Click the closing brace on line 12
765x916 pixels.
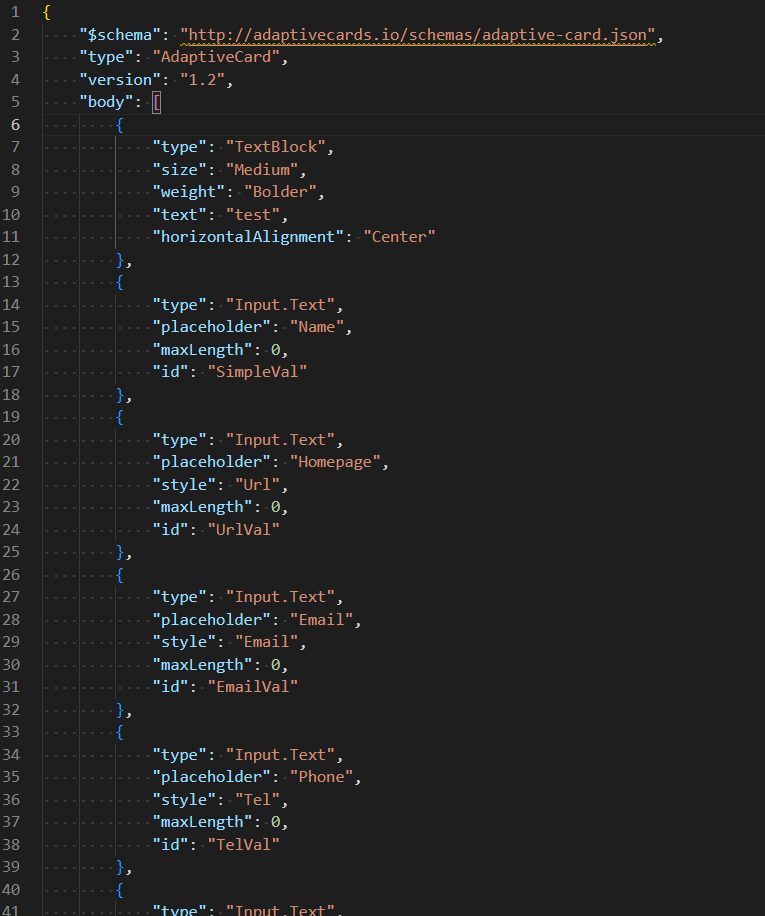click(120, 260)
